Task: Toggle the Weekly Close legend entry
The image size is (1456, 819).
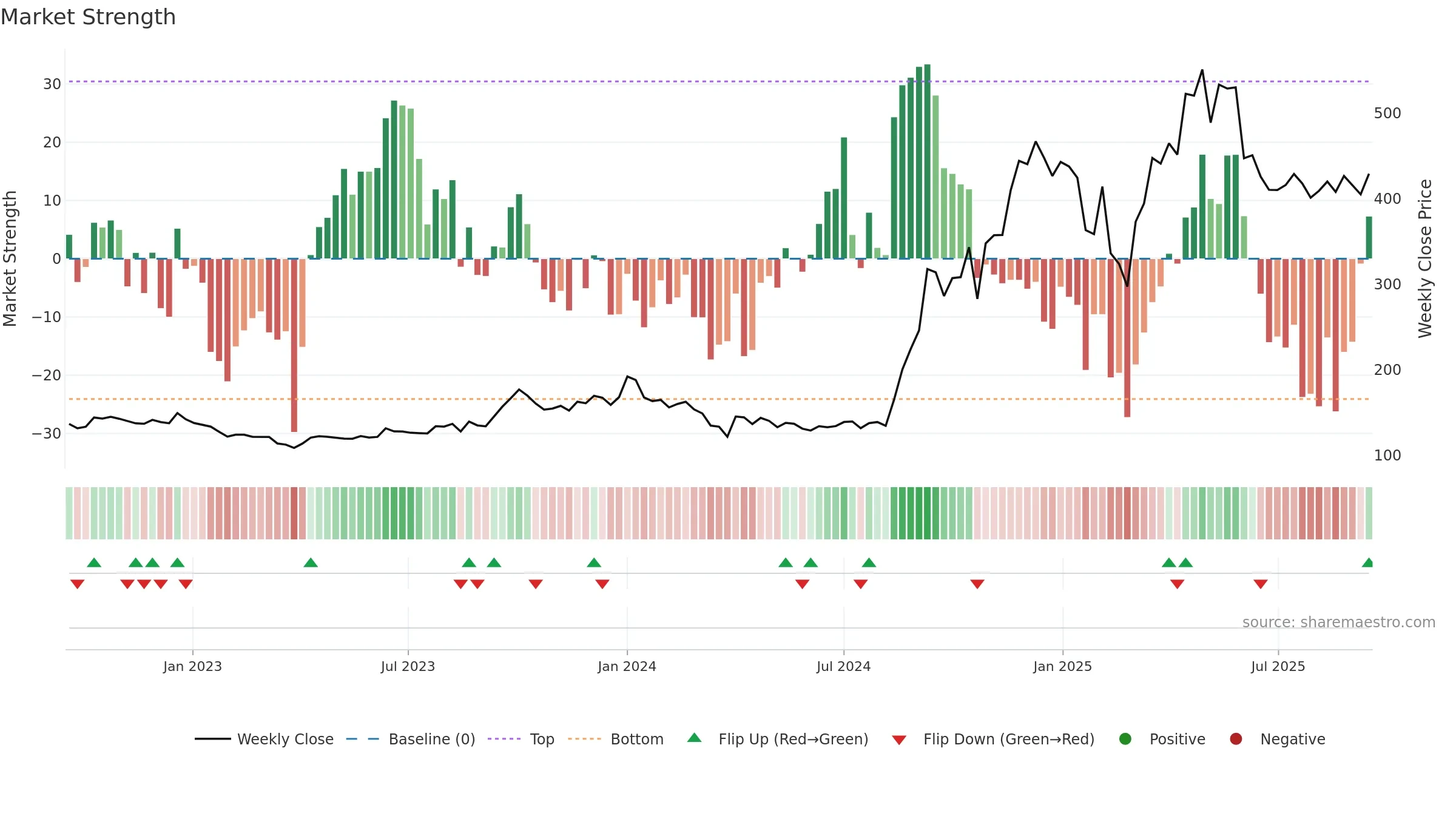Action: click(264, 739)
